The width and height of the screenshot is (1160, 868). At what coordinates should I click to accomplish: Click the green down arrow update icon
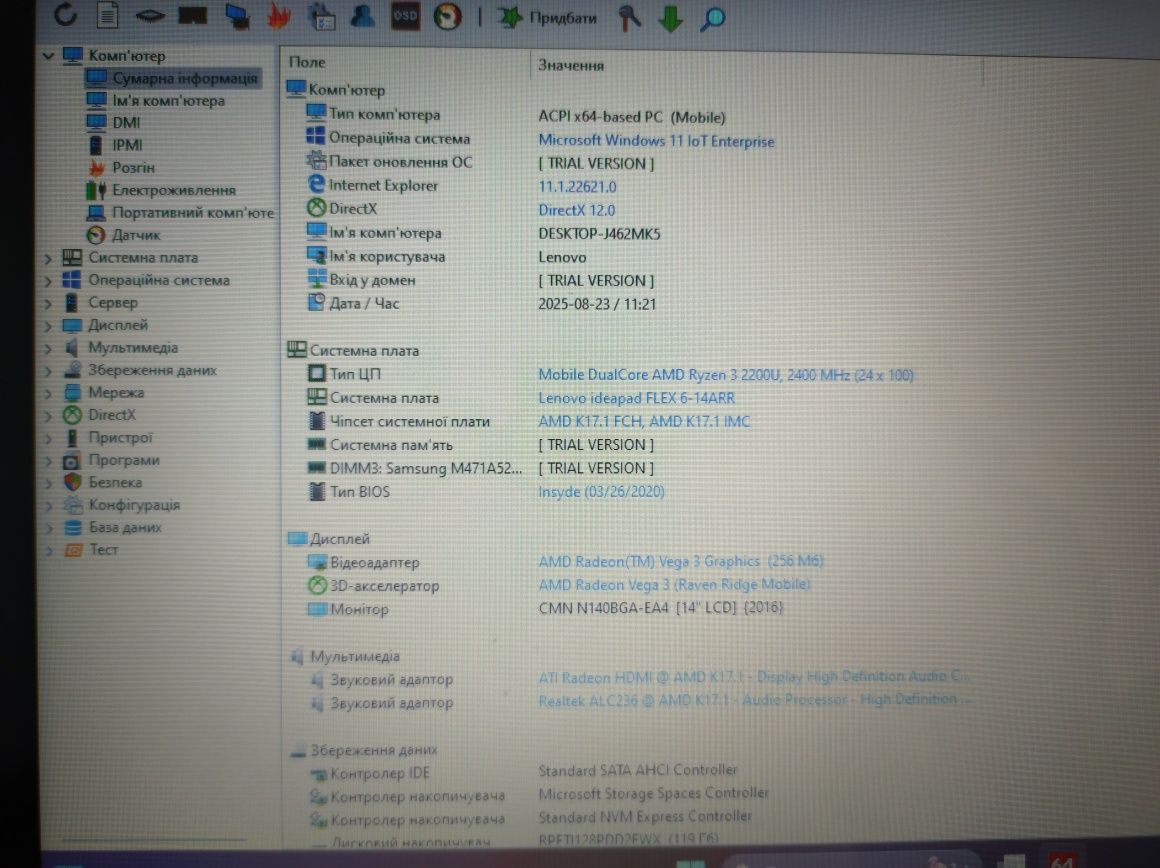670,18
